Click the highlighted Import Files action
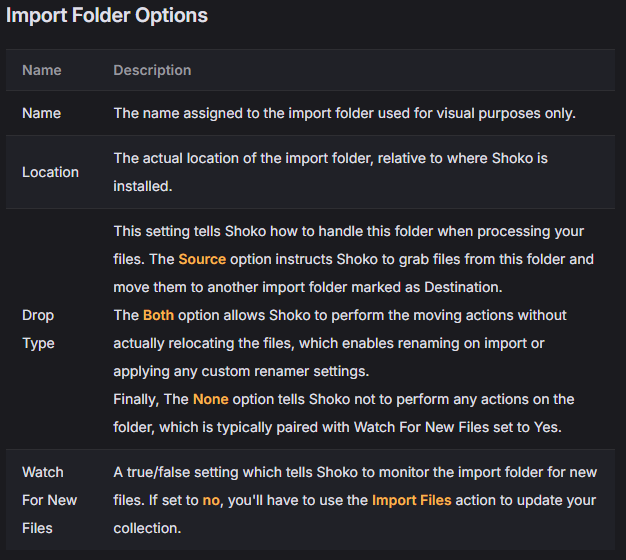Image resolution: width=626 pixels, height=560 pixels. tap(411, 500)
